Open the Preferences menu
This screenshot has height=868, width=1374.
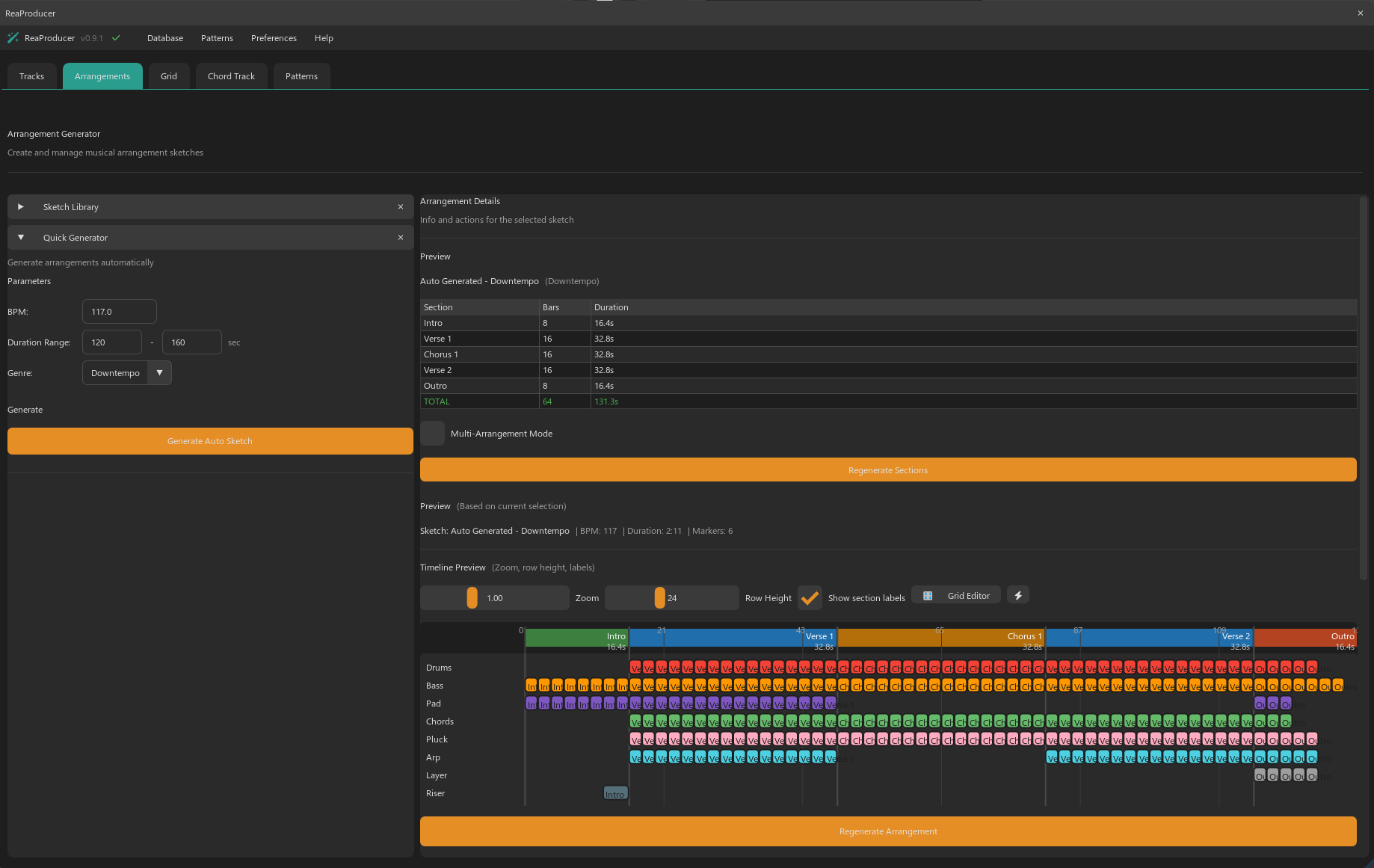(x=274, y=38)
